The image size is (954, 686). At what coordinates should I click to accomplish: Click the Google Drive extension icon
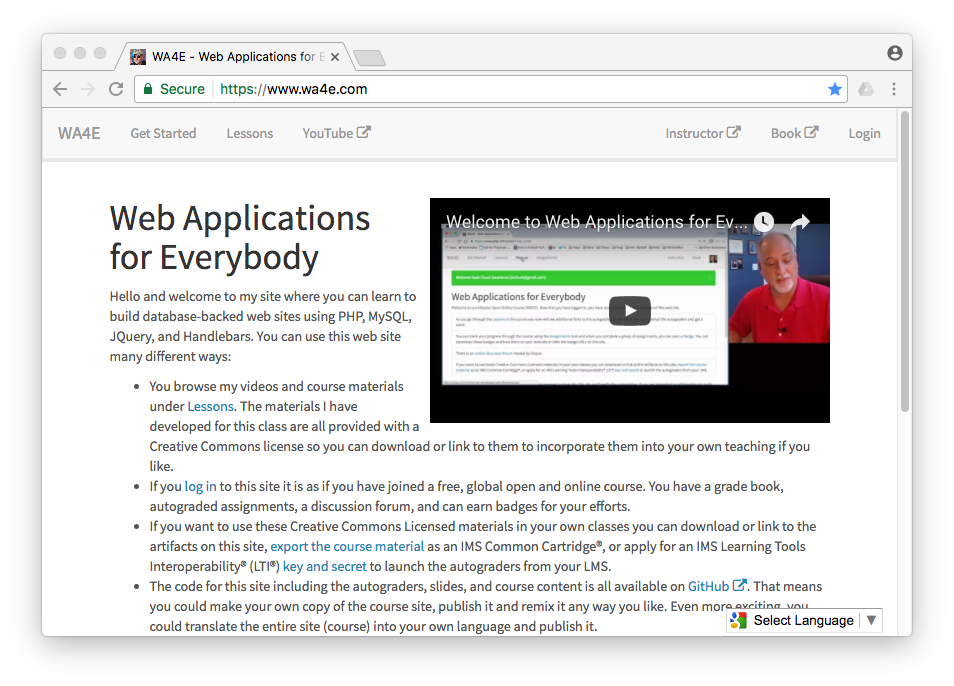pyautogui.click(x=866, y=89)
